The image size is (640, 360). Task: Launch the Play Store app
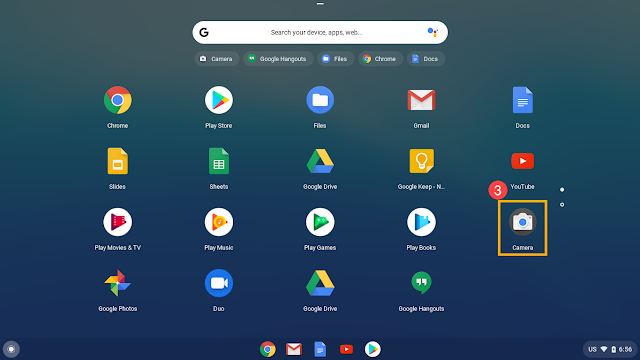(x=219, y=100)
